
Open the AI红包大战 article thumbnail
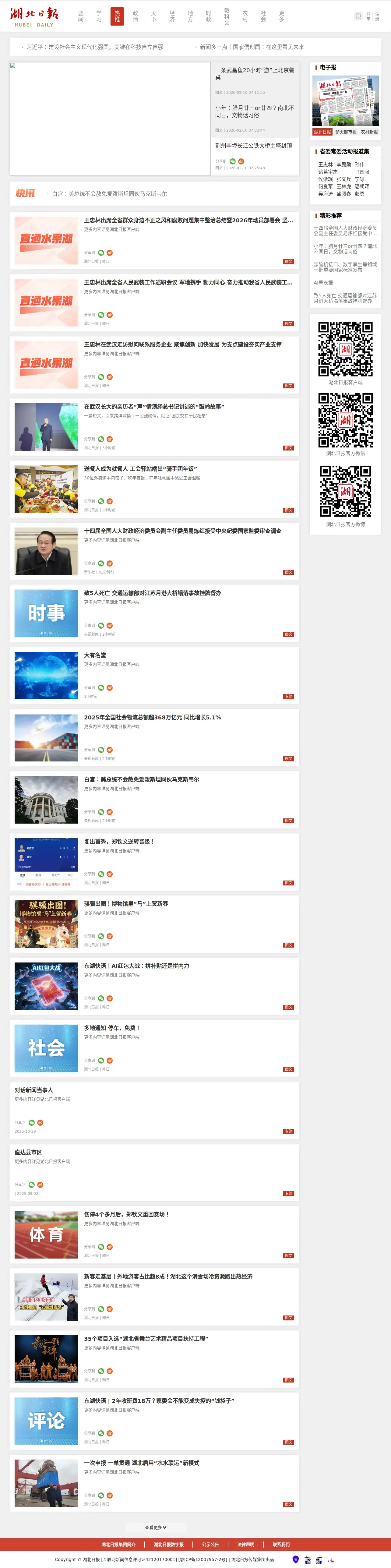tap(46, 986)
